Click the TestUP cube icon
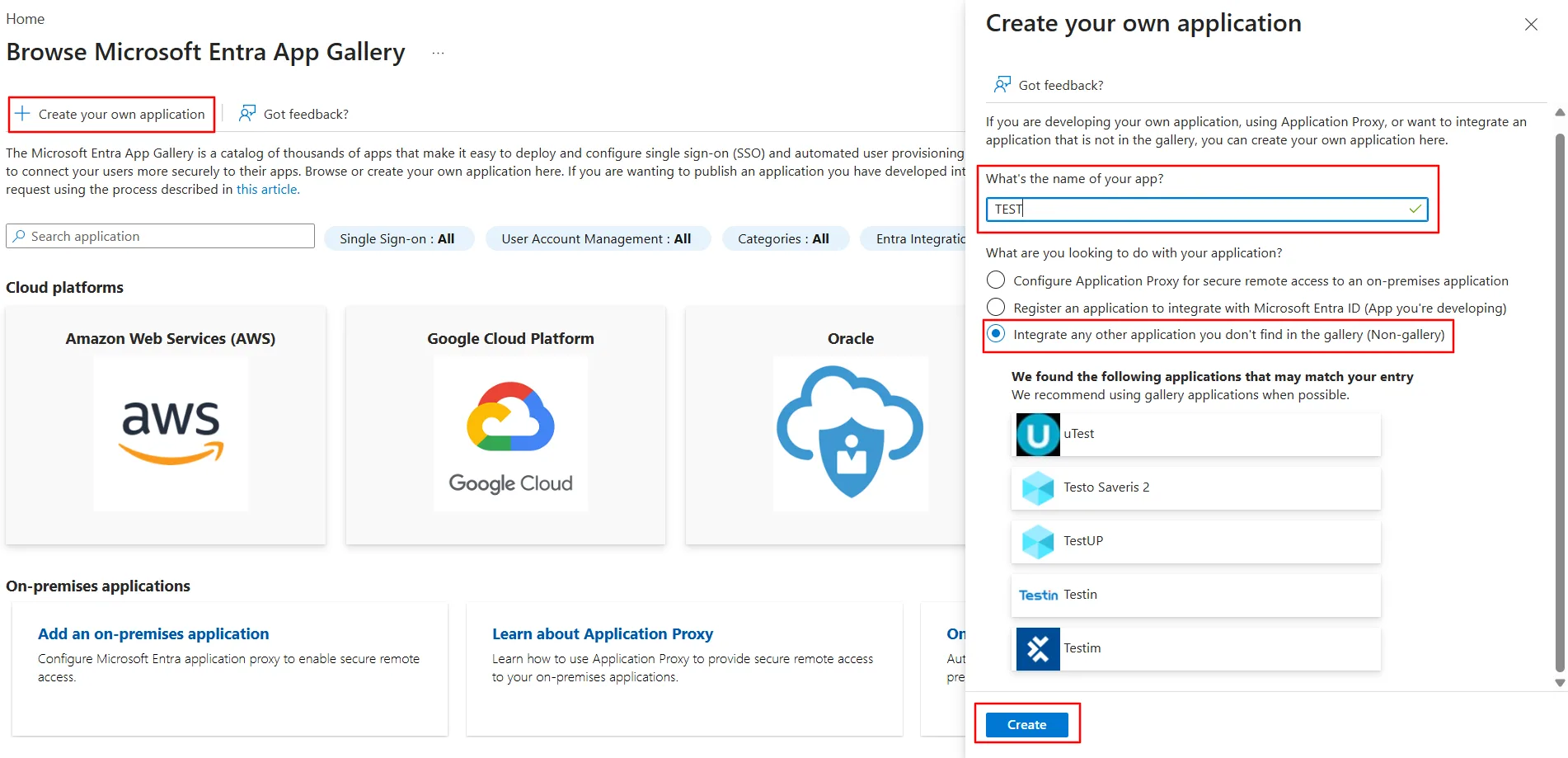The width and height of the screenshot is (1568, 758). tap(1038, 542)
